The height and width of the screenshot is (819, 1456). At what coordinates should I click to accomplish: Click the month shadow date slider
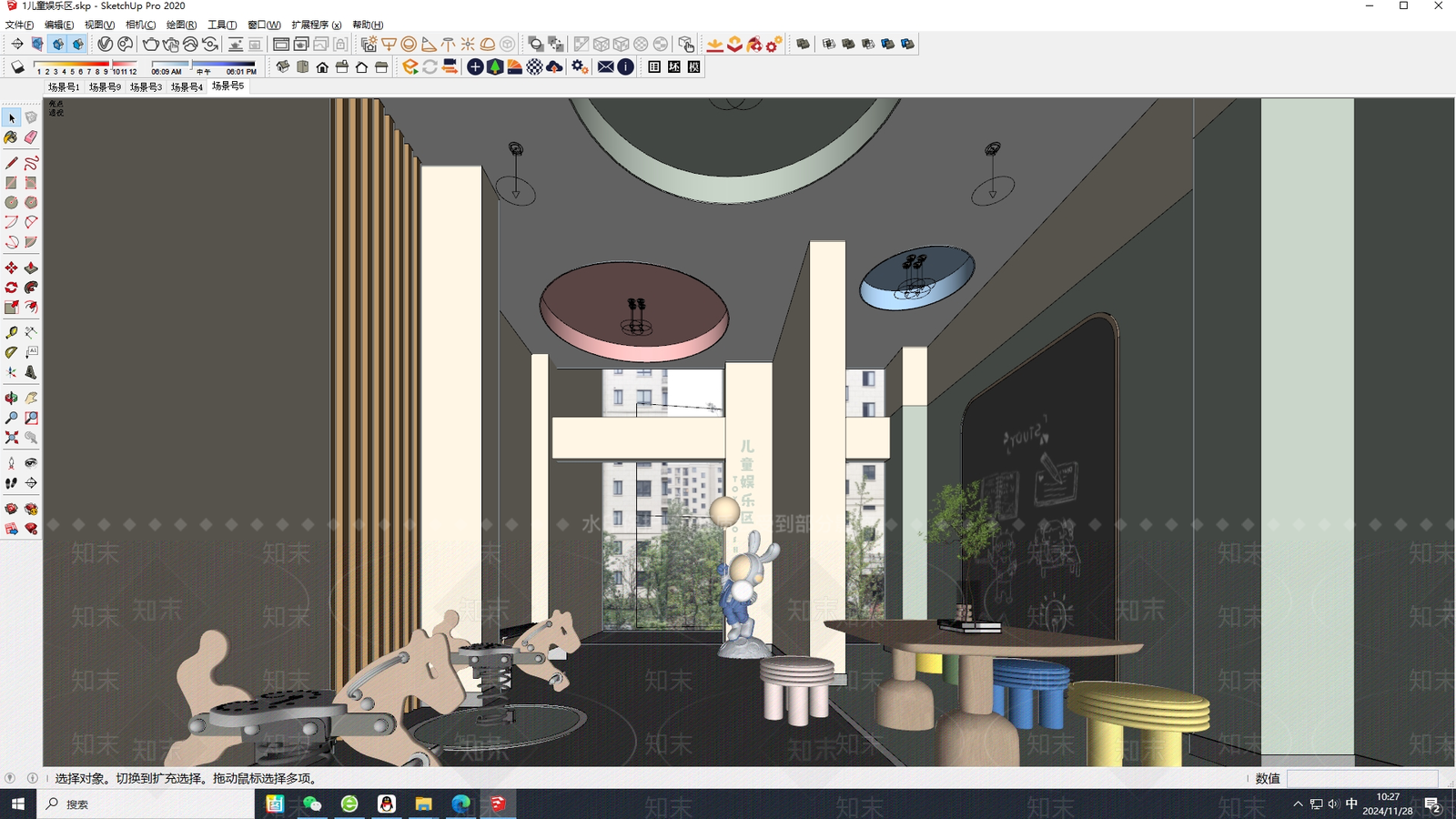click(86, 64)
